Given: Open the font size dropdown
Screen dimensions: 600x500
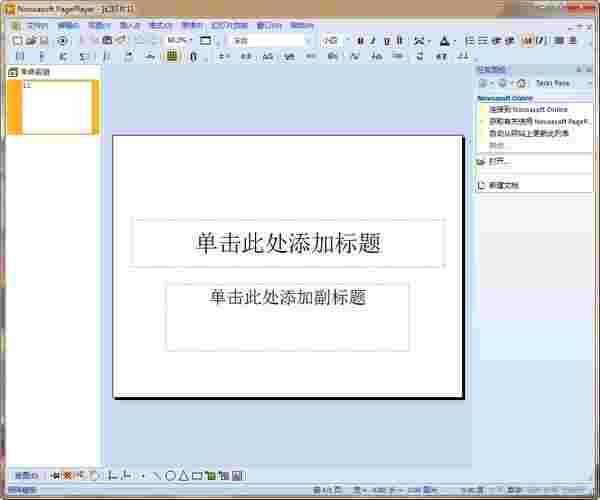Looking at the screenshot, I should coord(347,40).
